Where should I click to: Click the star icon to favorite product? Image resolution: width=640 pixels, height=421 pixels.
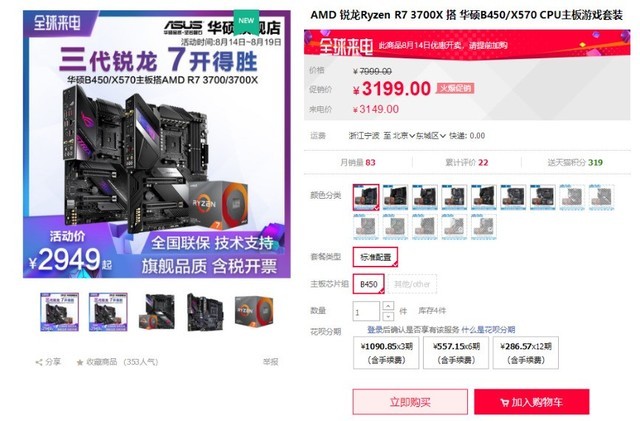coord(80,362)
